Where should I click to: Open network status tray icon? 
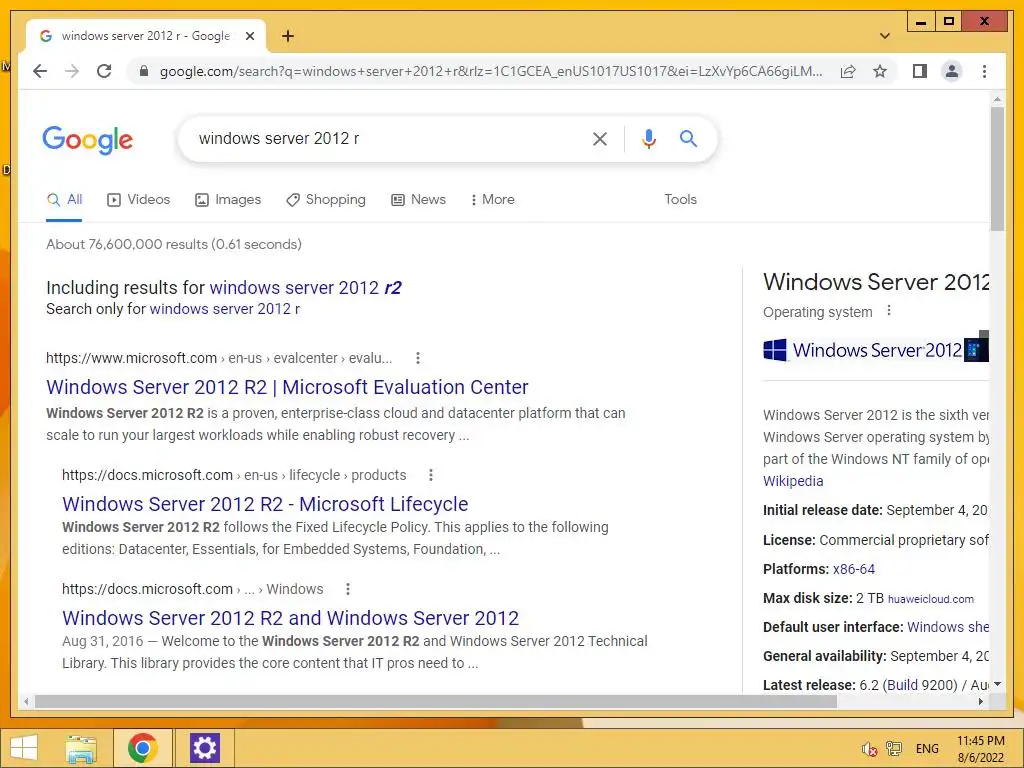[x=893, y=749]
